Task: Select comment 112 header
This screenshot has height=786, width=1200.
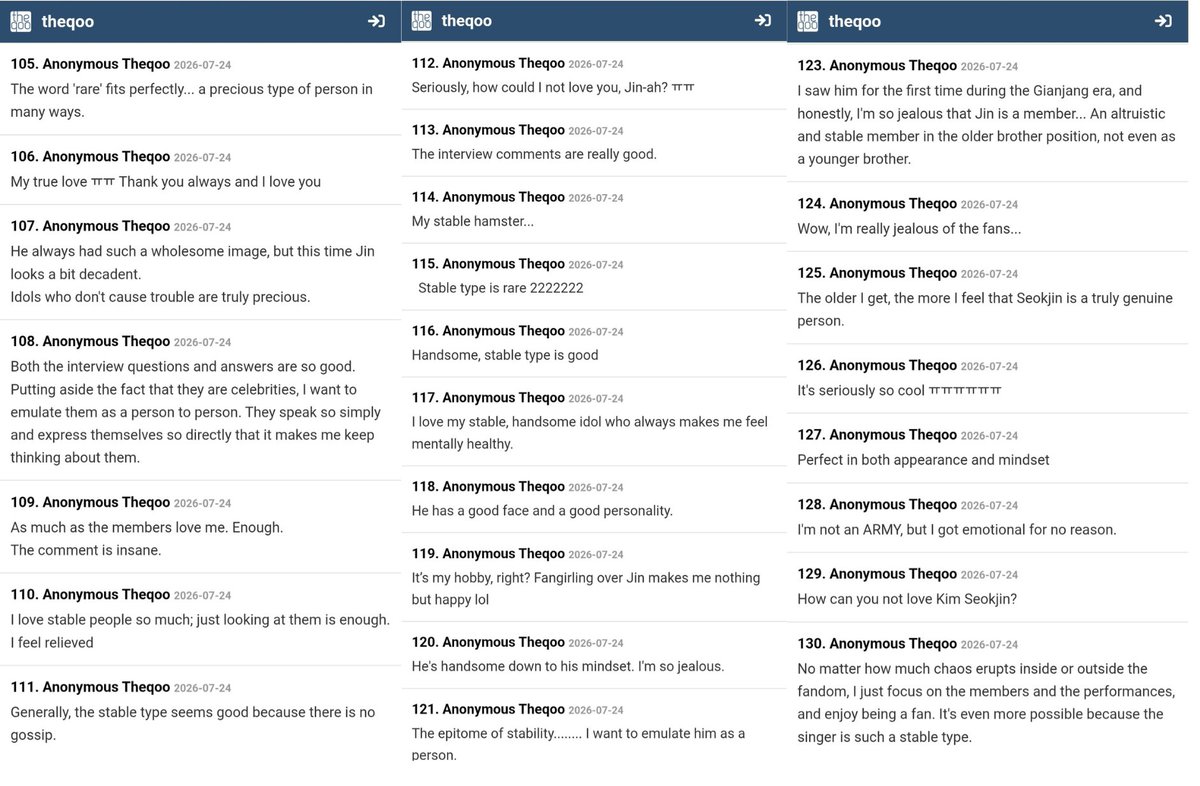Action: click(518, 64)
